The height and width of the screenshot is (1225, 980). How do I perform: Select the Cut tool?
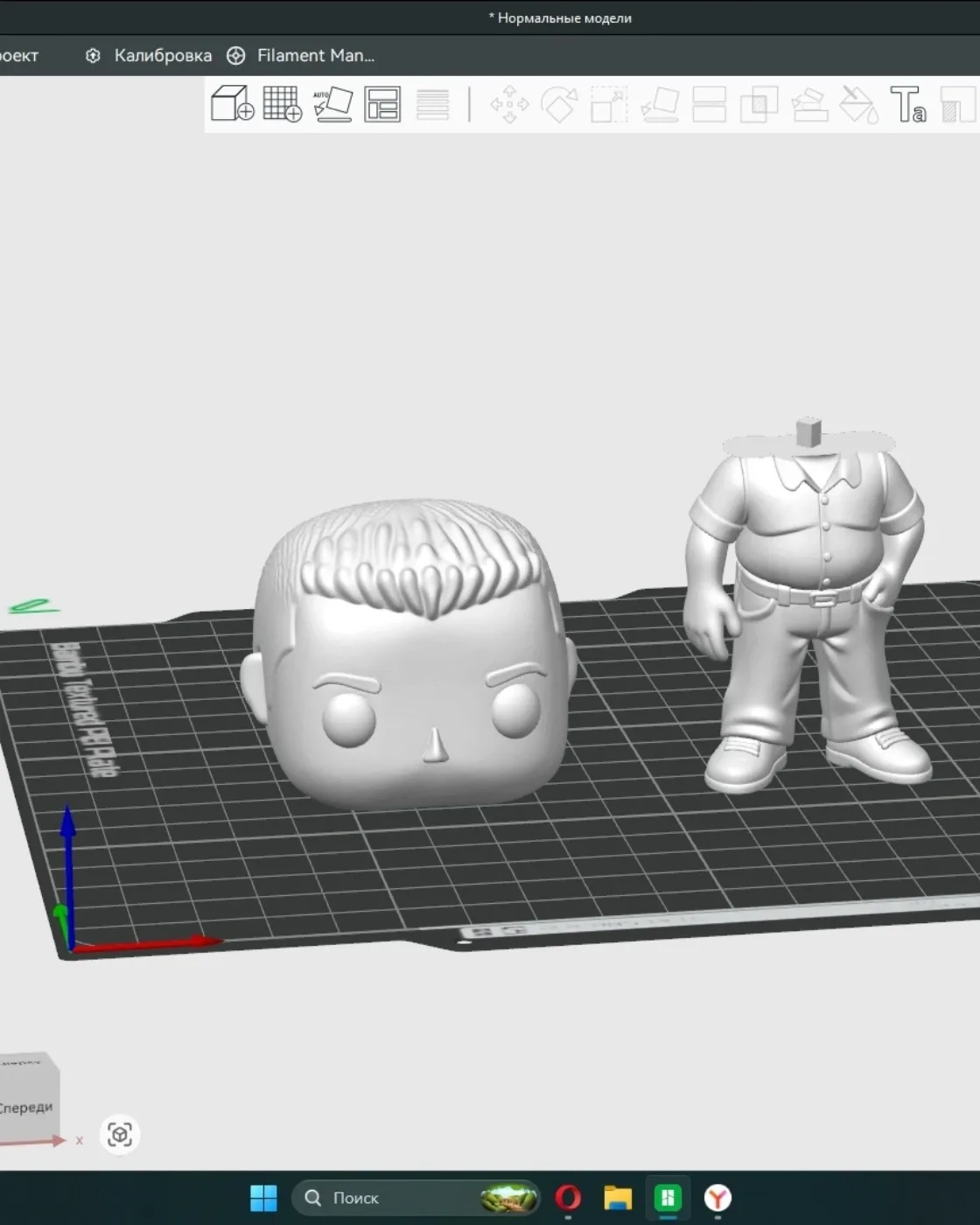tap(709, 104)
